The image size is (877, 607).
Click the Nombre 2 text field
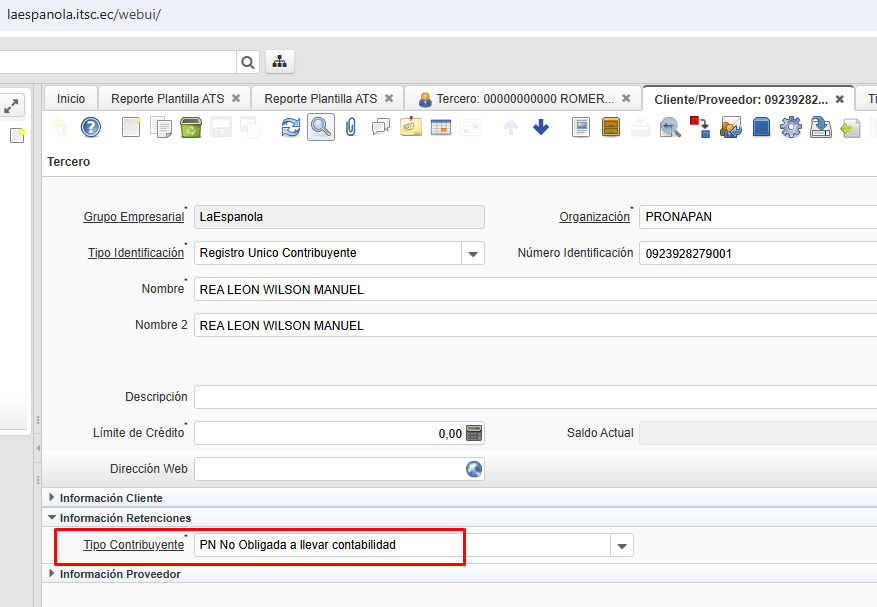click(x=530, y=325)
